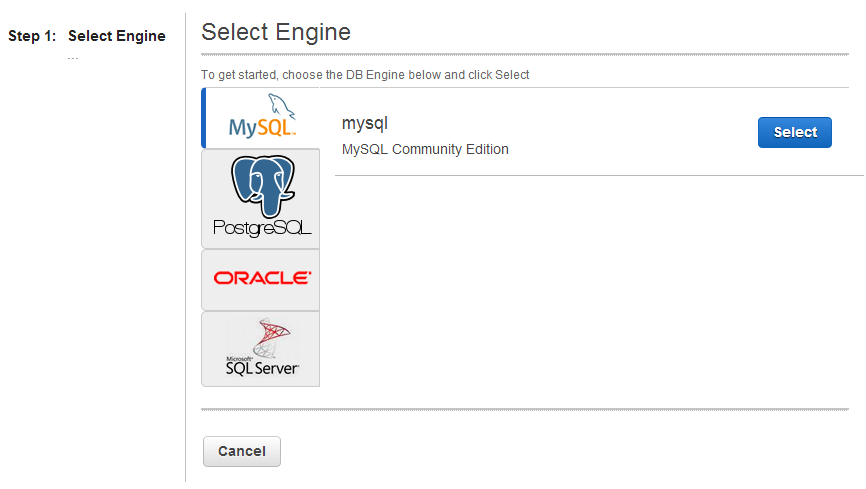The width and height of the screenshot is (866, 489).
Task: Click the MySQL dolphin logo icon
Action: [281, 106]
